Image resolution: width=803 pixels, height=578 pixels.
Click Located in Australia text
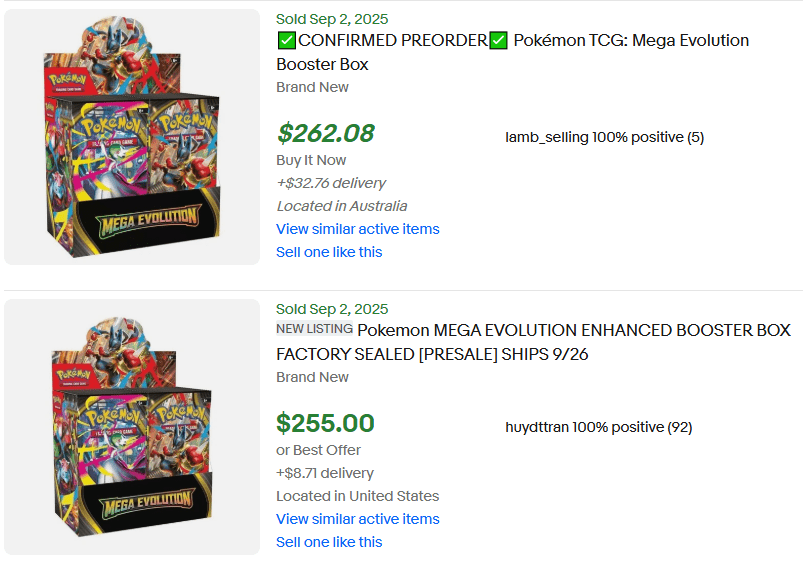click(x=342, y=206)
